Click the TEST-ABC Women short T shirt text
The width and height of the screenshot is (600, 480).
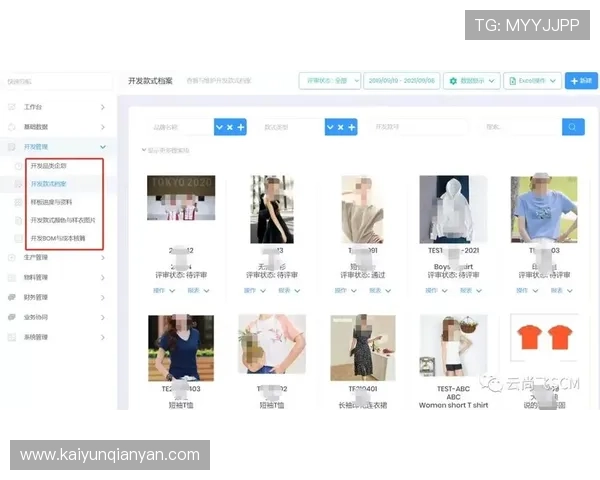point(453,397)
